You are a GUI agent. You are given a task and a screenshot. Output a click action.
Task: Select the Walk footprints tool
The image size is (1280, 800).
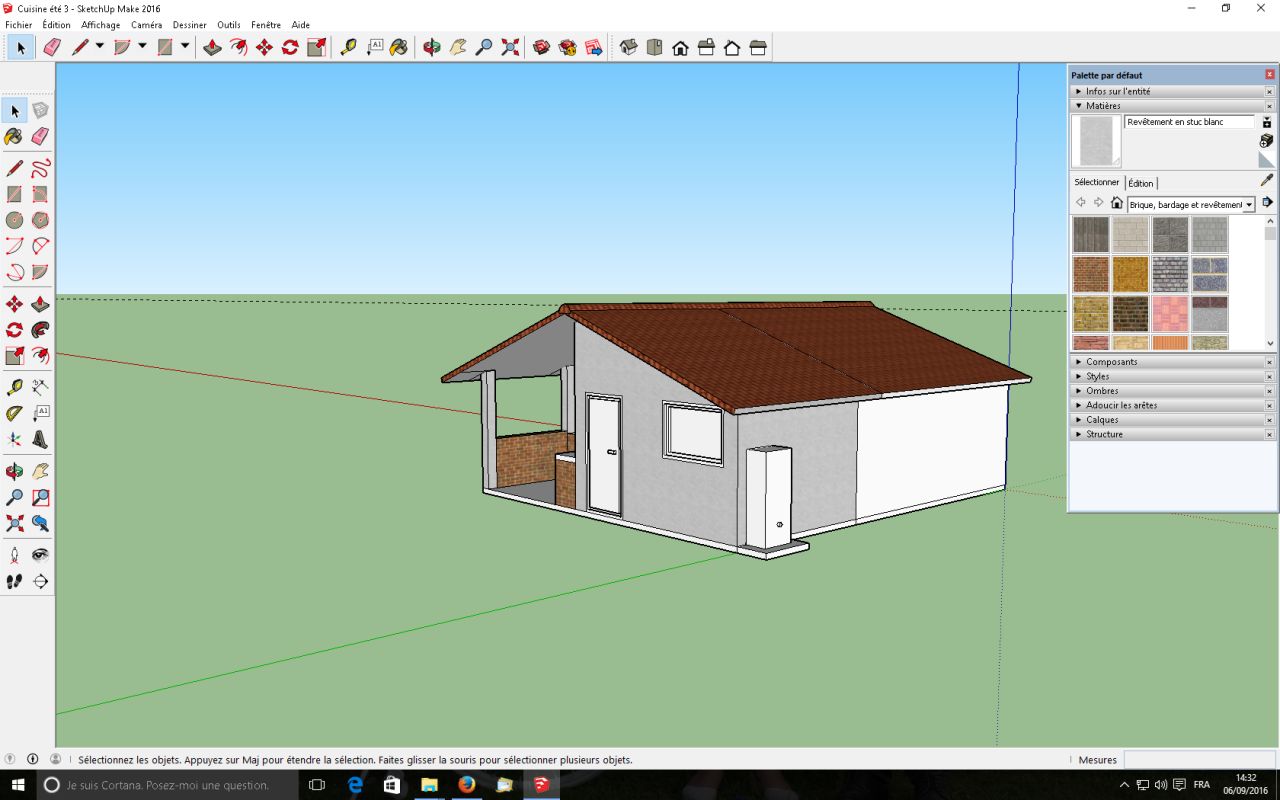point(14,581)
